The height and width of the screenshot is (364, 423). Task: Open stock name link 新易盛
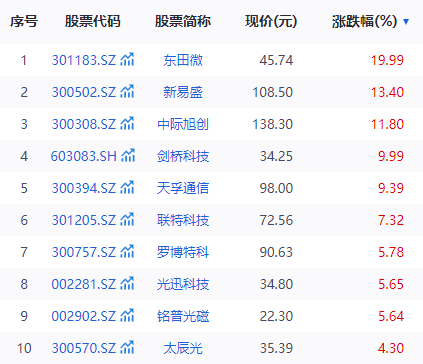pyautogui.click(x=183, y=92)
